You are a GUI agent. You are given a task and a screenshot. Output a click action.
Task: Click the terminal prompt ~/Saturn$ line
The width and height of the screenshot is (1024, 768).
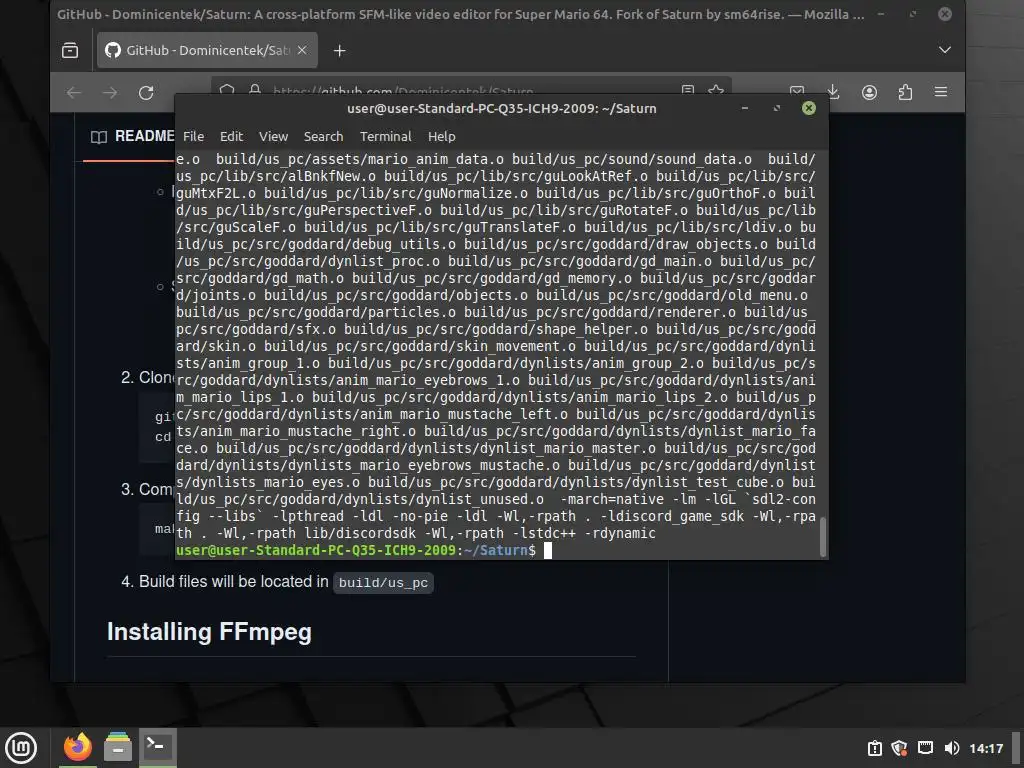[x=357, y=551]
